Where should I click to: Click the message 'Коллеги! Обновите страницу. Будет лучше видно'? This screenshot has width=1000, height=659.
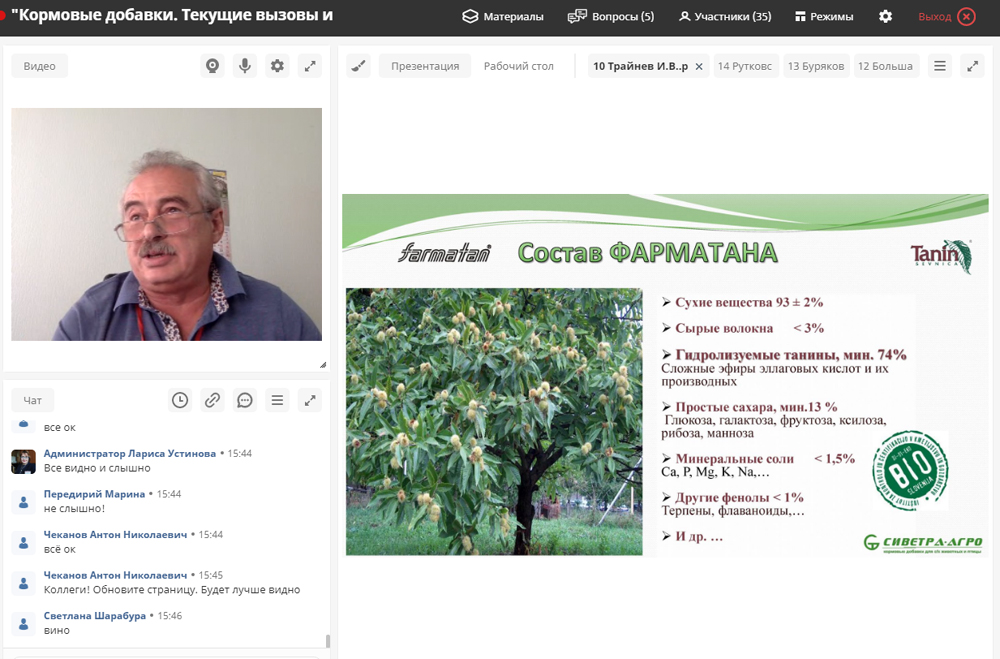pyautogui.click(x=172, y=589)
